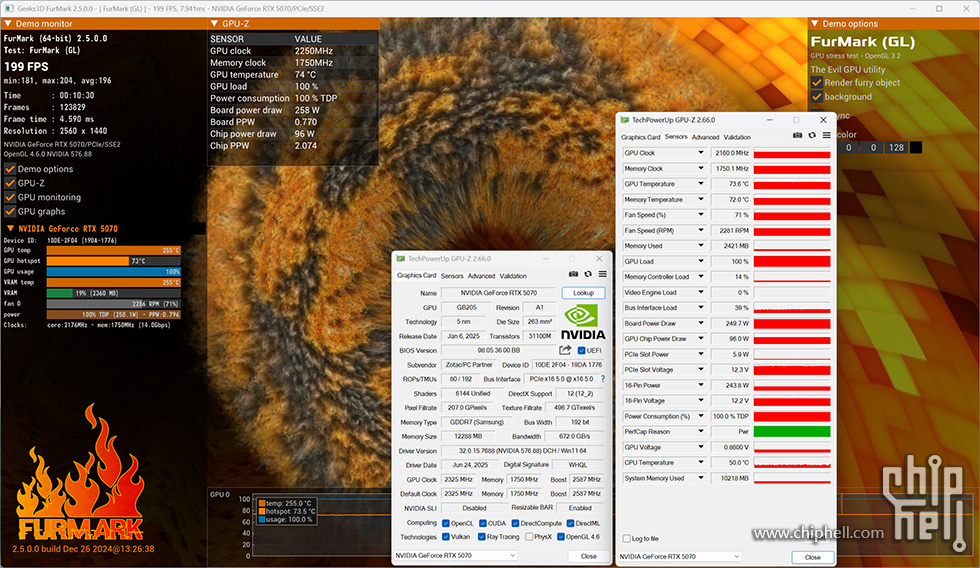Click Close button in Graphics Card window
980x568 pixels.
588,556
